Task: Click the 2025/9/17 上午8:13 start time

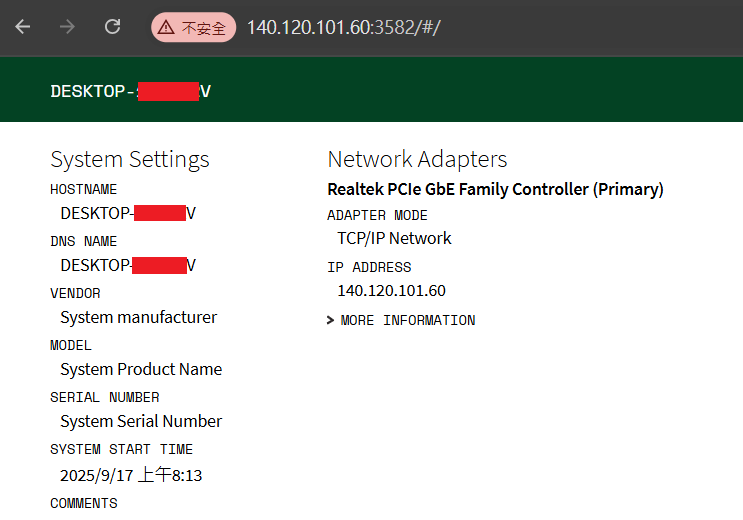Action: pyautogui.click(x=131, y=474)
